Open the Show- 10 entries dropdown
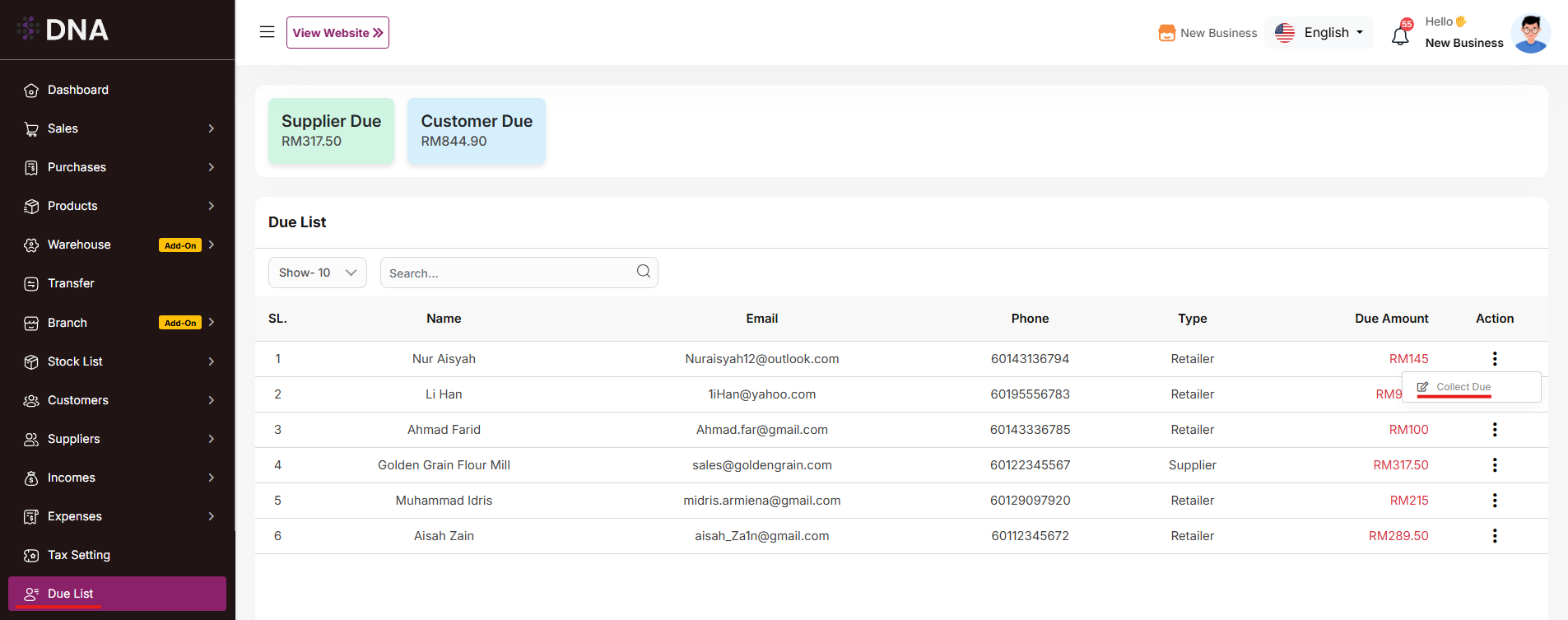This screenshot has width=1568, height=620. tap(317, 273)
